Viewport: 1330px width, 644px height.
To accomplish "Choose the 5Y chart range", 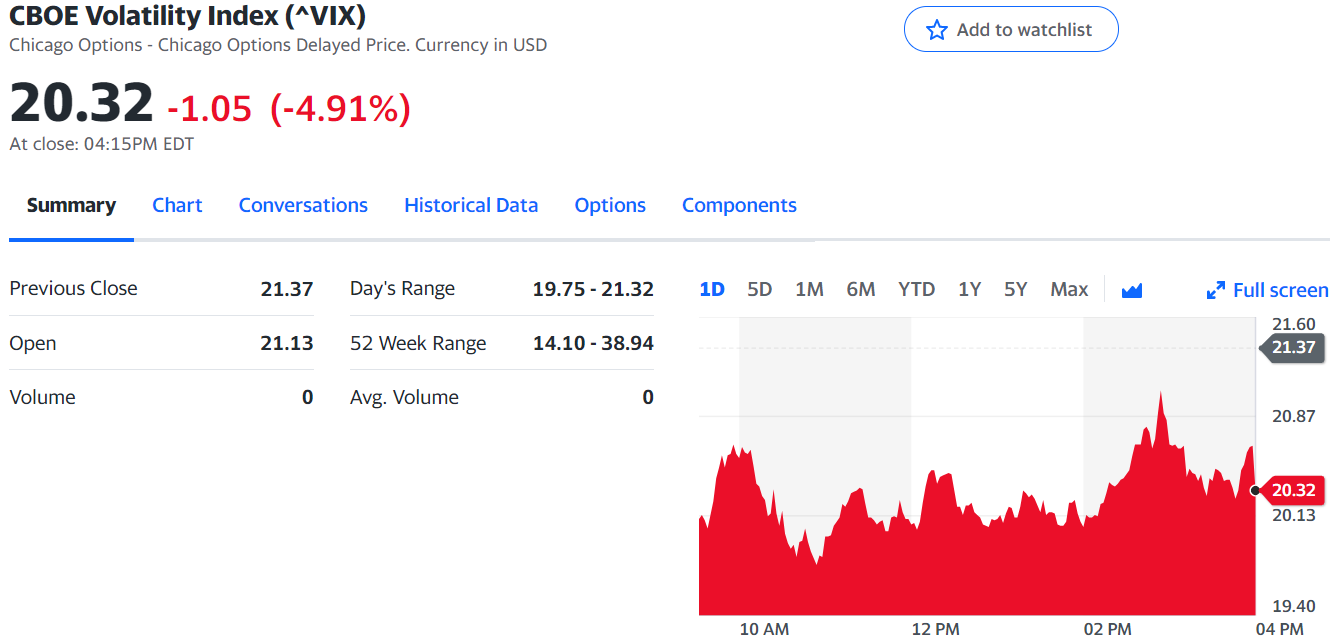I will pyautogui.click(x=1016, y=289).
